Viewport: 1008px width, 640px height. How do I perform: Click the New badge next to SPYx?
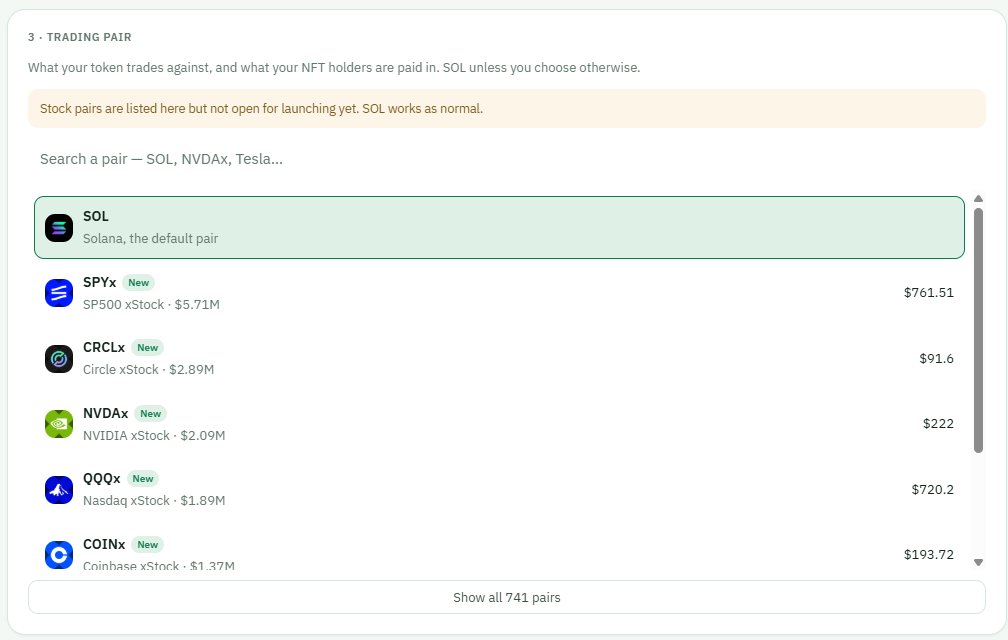point(138,283)
